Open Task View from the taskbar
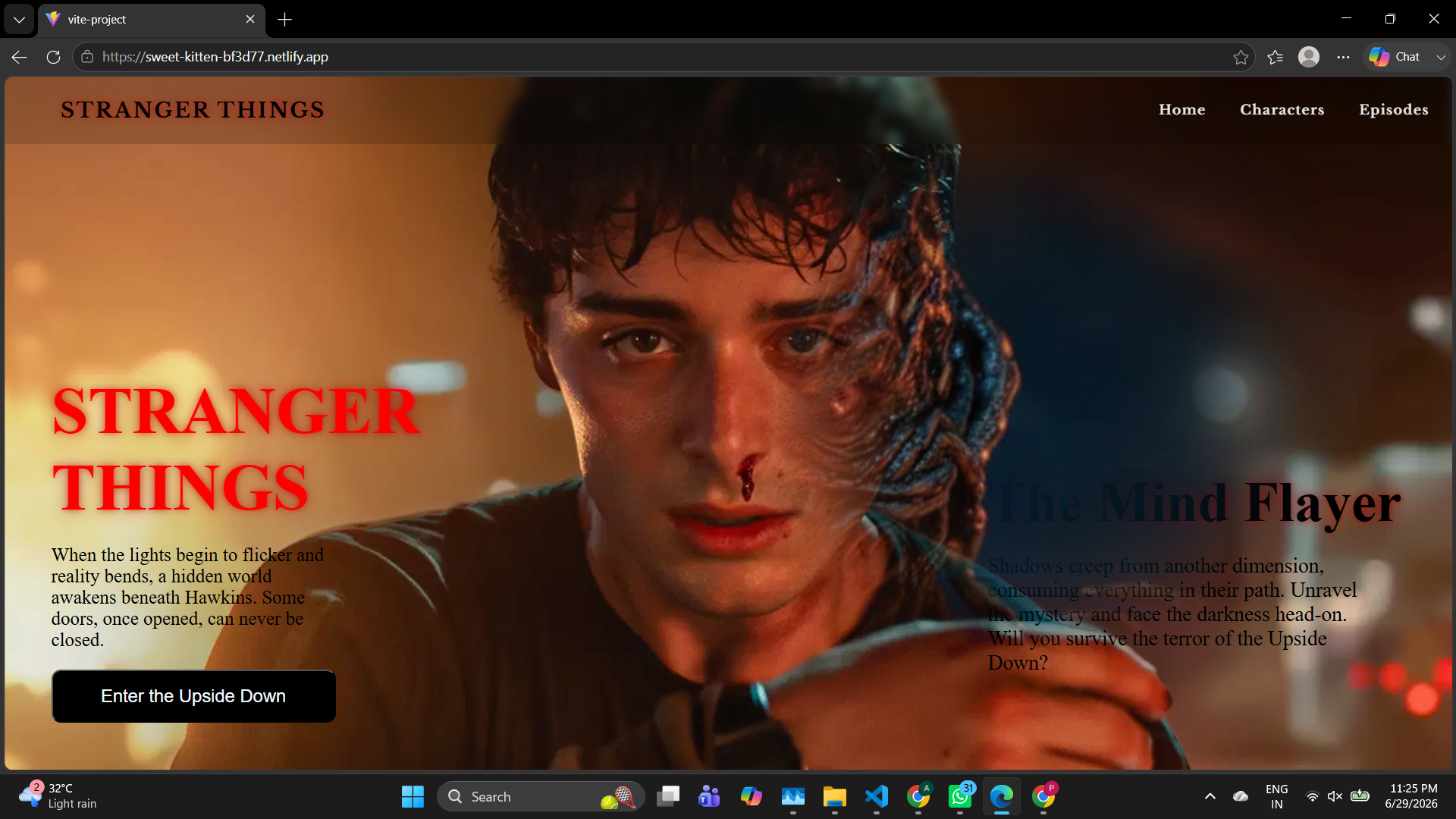 tap(668, 797)
